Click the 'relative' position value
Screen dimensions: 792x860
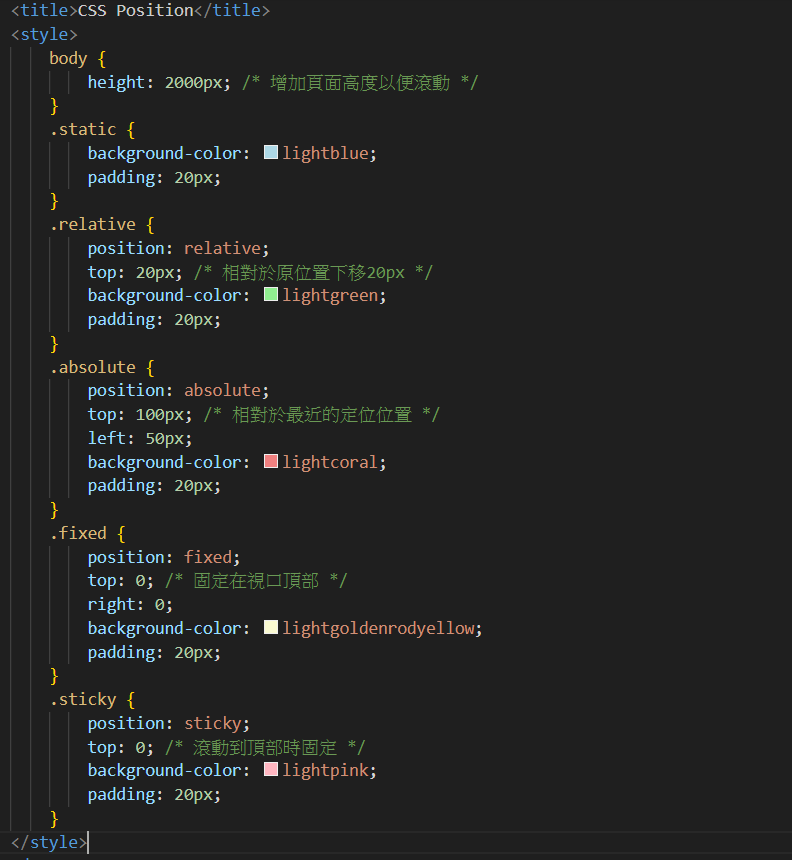point(222,248)
